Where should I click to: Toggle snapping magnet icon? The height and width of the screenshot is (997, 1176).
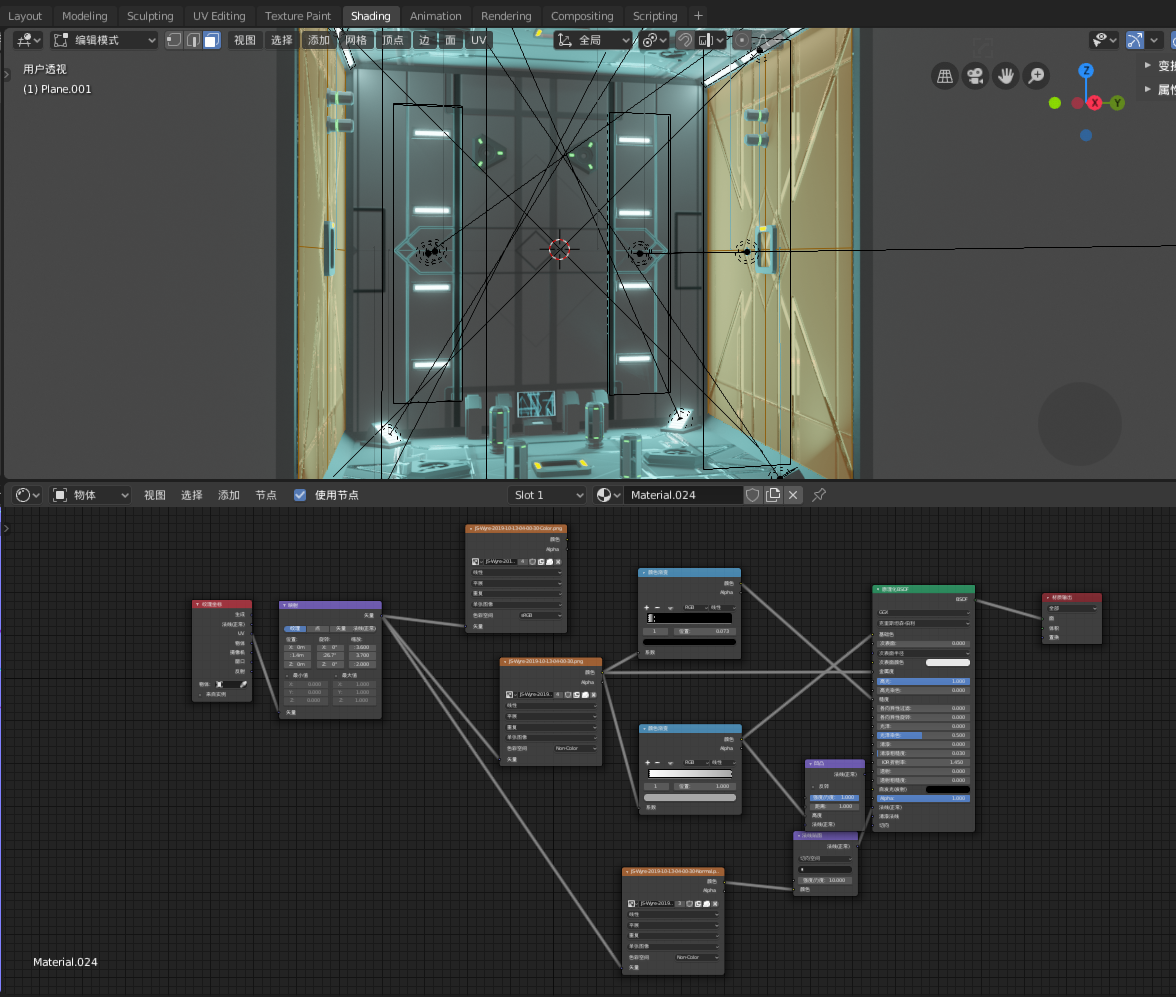[685, 41]
